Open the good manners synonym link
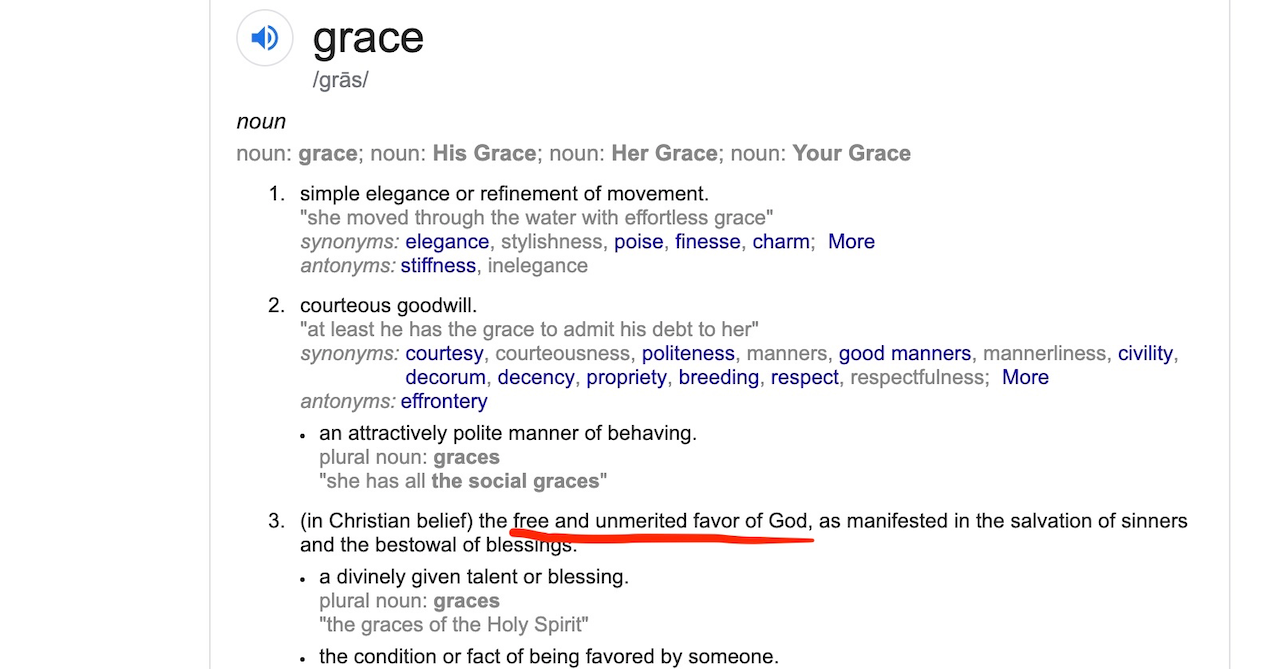 (905, 353)
